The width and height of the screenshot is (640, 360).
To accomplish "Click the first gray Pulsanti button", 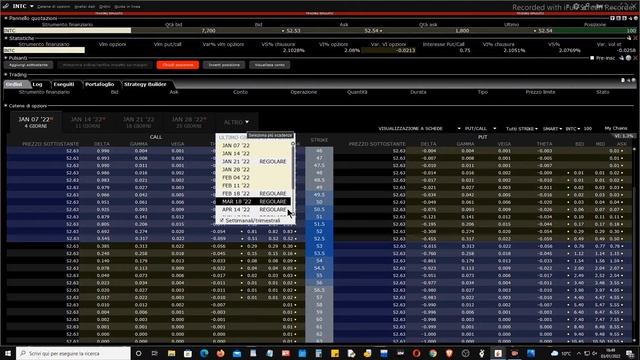I will (x=29, y=65).
